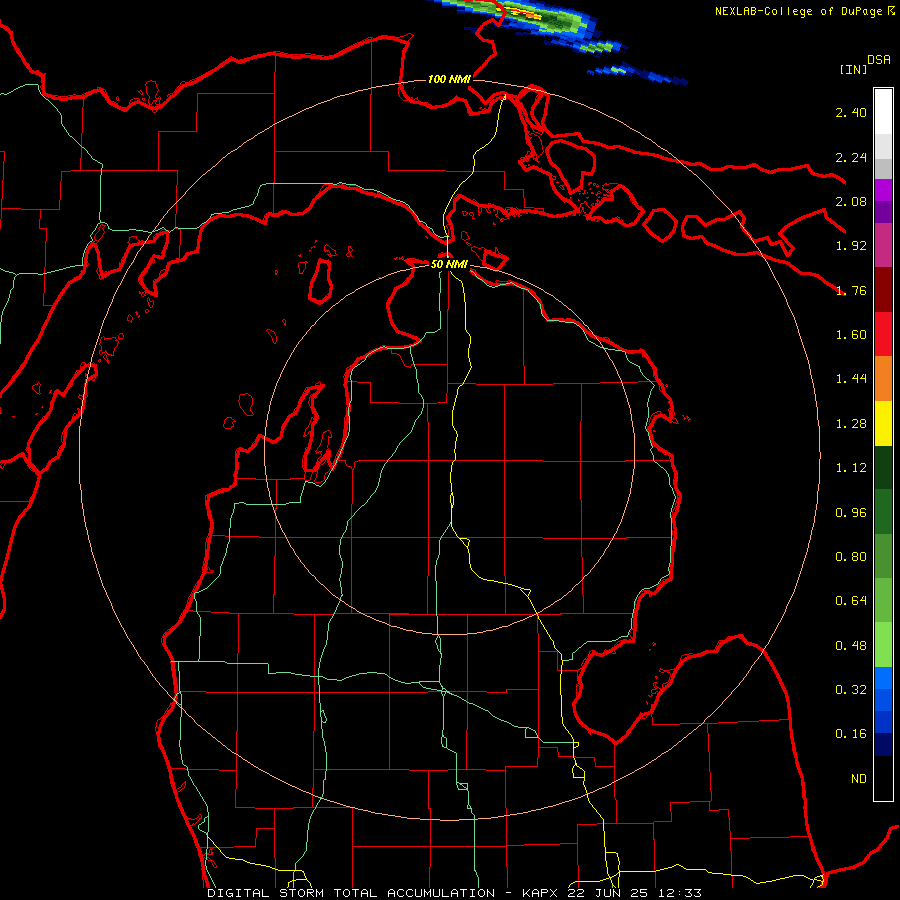This screenshot has width=900, height=900.
Task: Click the [IN] units label
Action: coord(853,69)
